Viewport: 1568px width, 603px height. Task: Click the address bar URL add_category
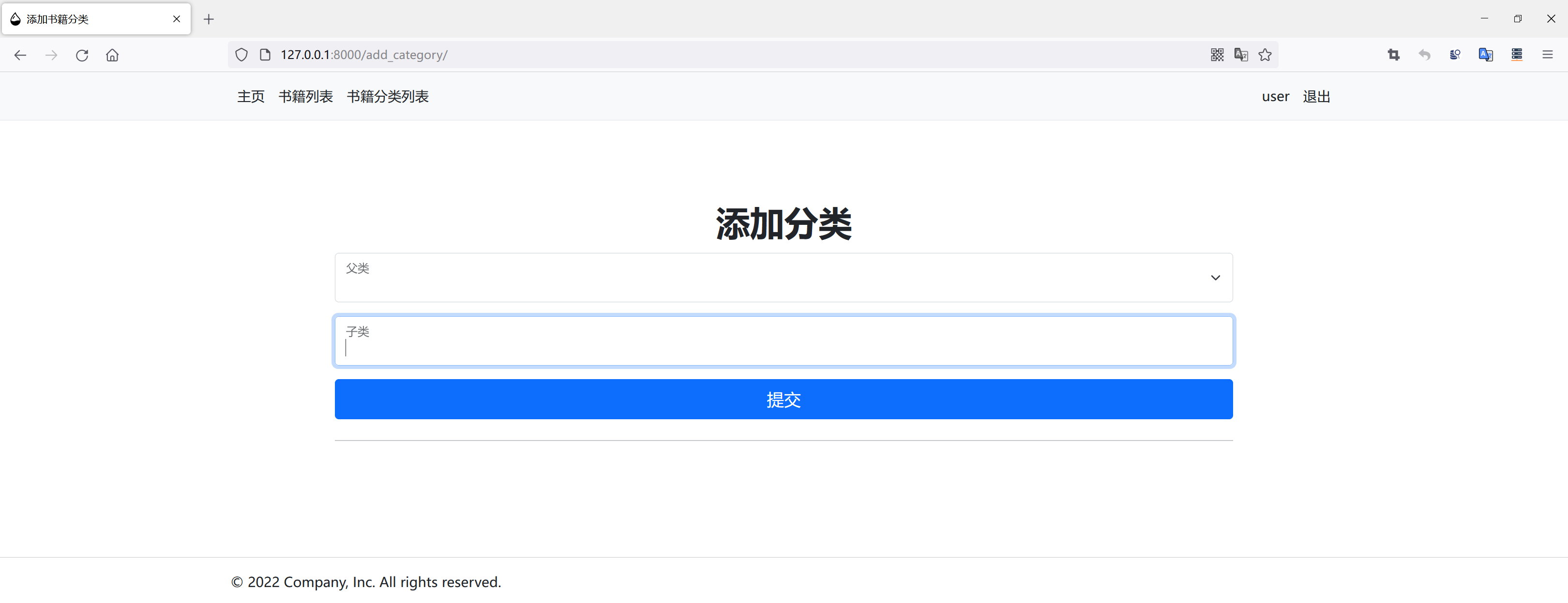click(x=363, y=55)
